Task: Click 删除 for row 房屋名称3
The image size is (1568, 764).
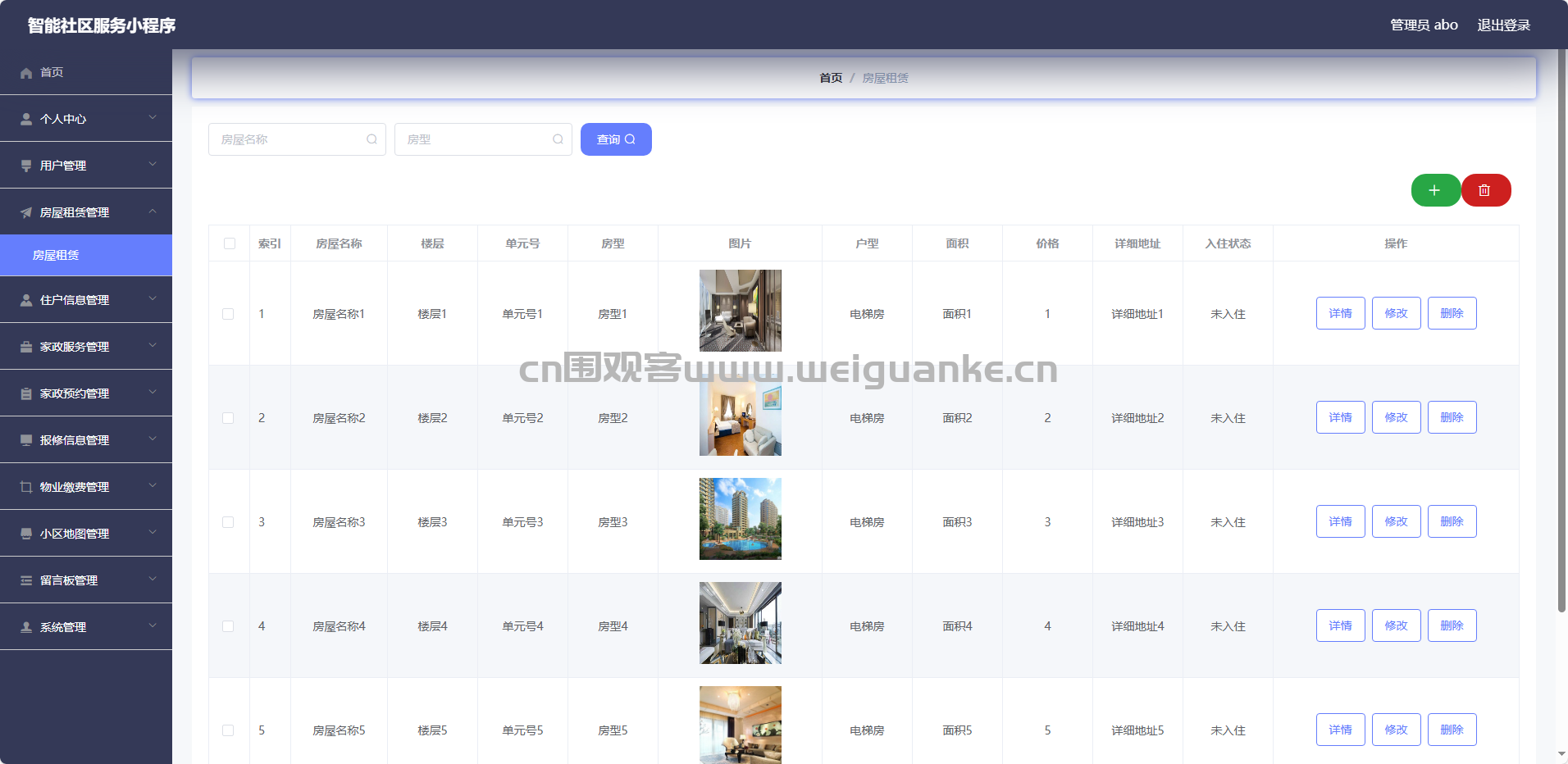Action: pyautogui.click(x=1452, y=521)
